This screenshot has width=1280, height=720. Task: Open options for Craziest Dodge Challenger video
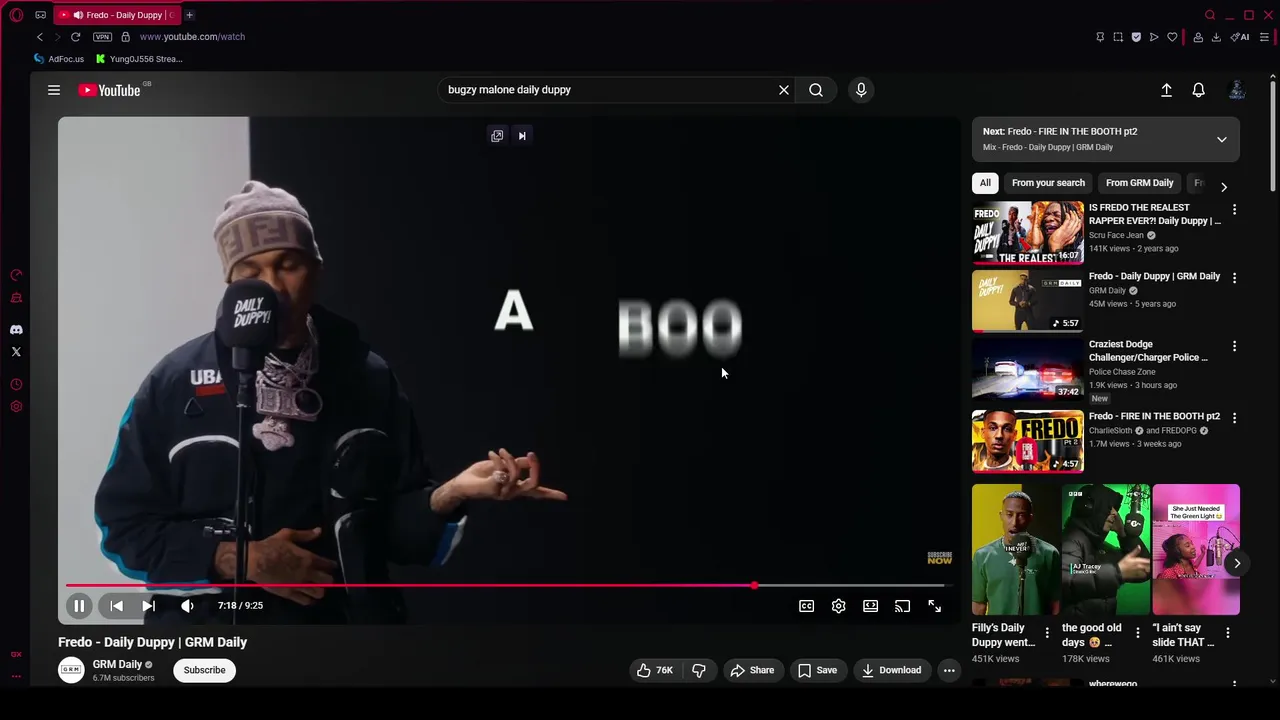click(x=1234, y=346)
